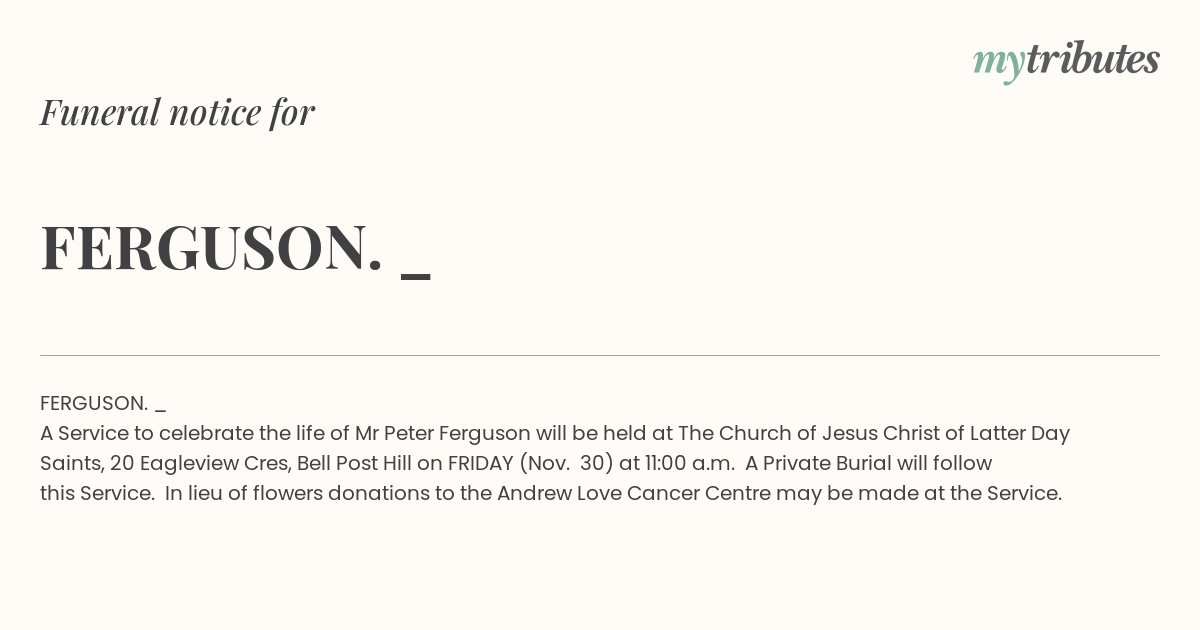The image size is (1200, 630).
Task: Click the 'Funeral notice for' heading
Action: [x=177, y=112]
